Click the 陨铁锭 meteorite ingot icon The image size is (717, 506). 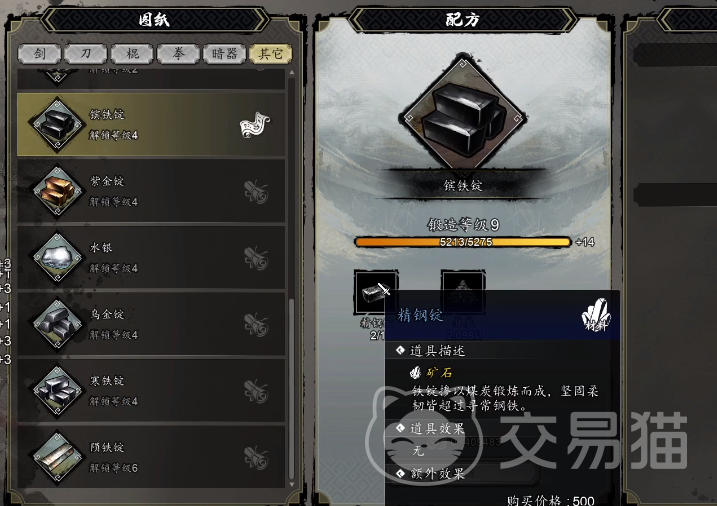point(57,457)
